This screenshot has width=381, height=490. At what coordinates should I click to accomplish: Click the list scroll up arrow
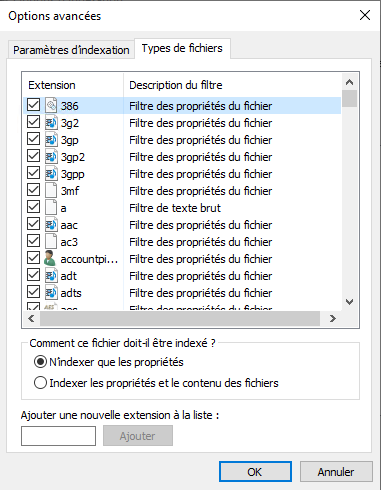click(x=349, y=82)
